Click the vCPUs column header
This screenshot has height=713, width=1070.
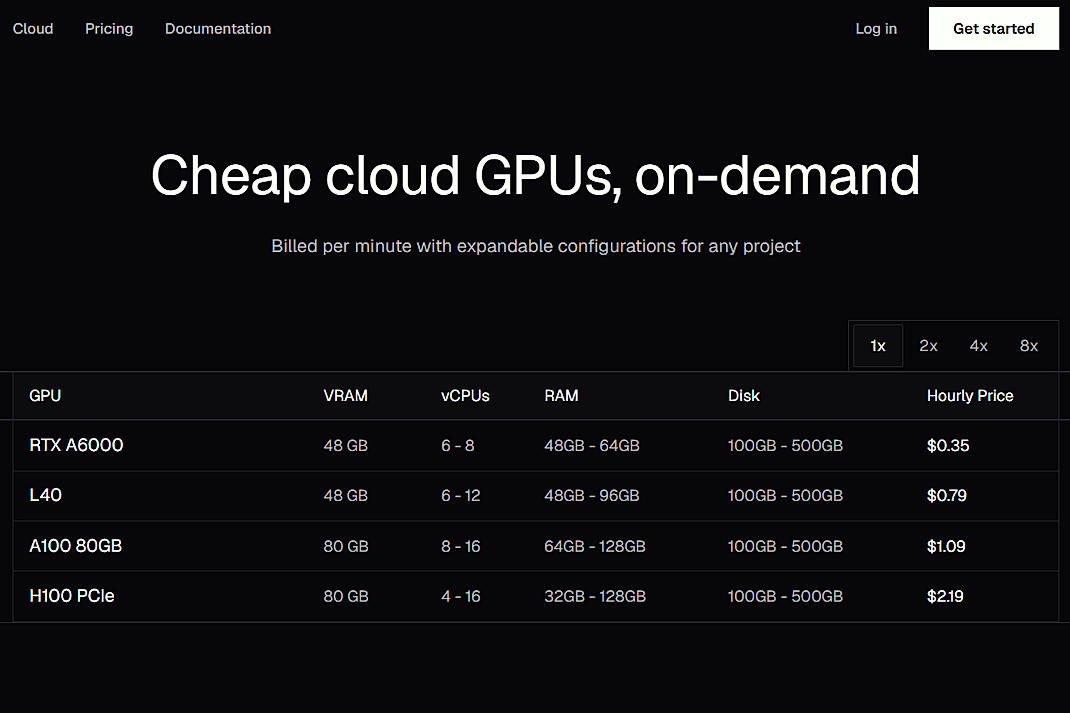click(x=465, y=396)
